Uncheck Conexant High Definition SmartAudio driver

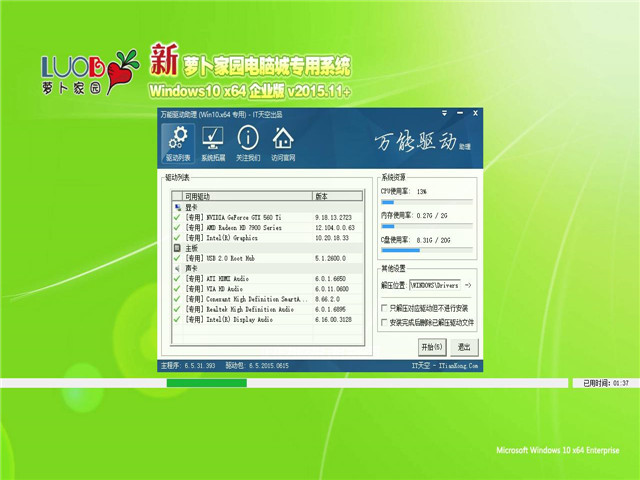(x=177, y=299)
